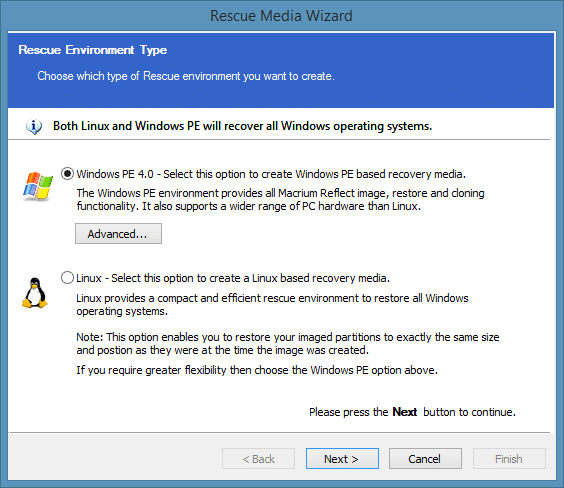564x488 pixels.
Task: Click the 'Note: This option enables you' paragraph
Action: coord(288,343)
